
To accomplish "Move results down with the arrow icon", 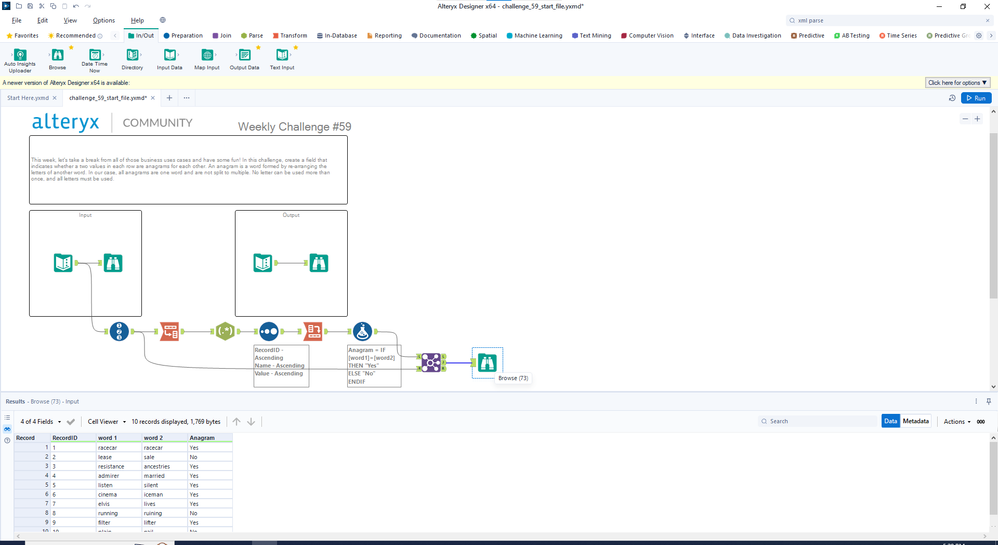I will (x=251, y=421).
